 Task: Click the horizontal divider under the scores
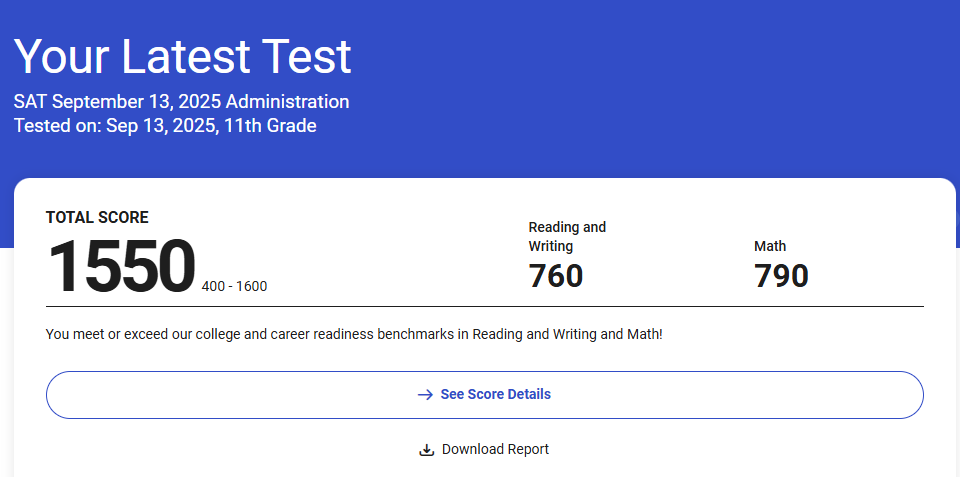coord(484,306)
